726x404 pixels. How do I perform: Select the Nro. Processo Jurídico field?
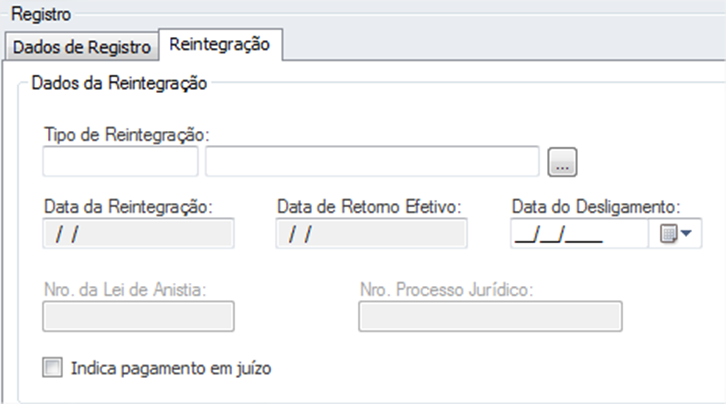[x=490, y=317]
